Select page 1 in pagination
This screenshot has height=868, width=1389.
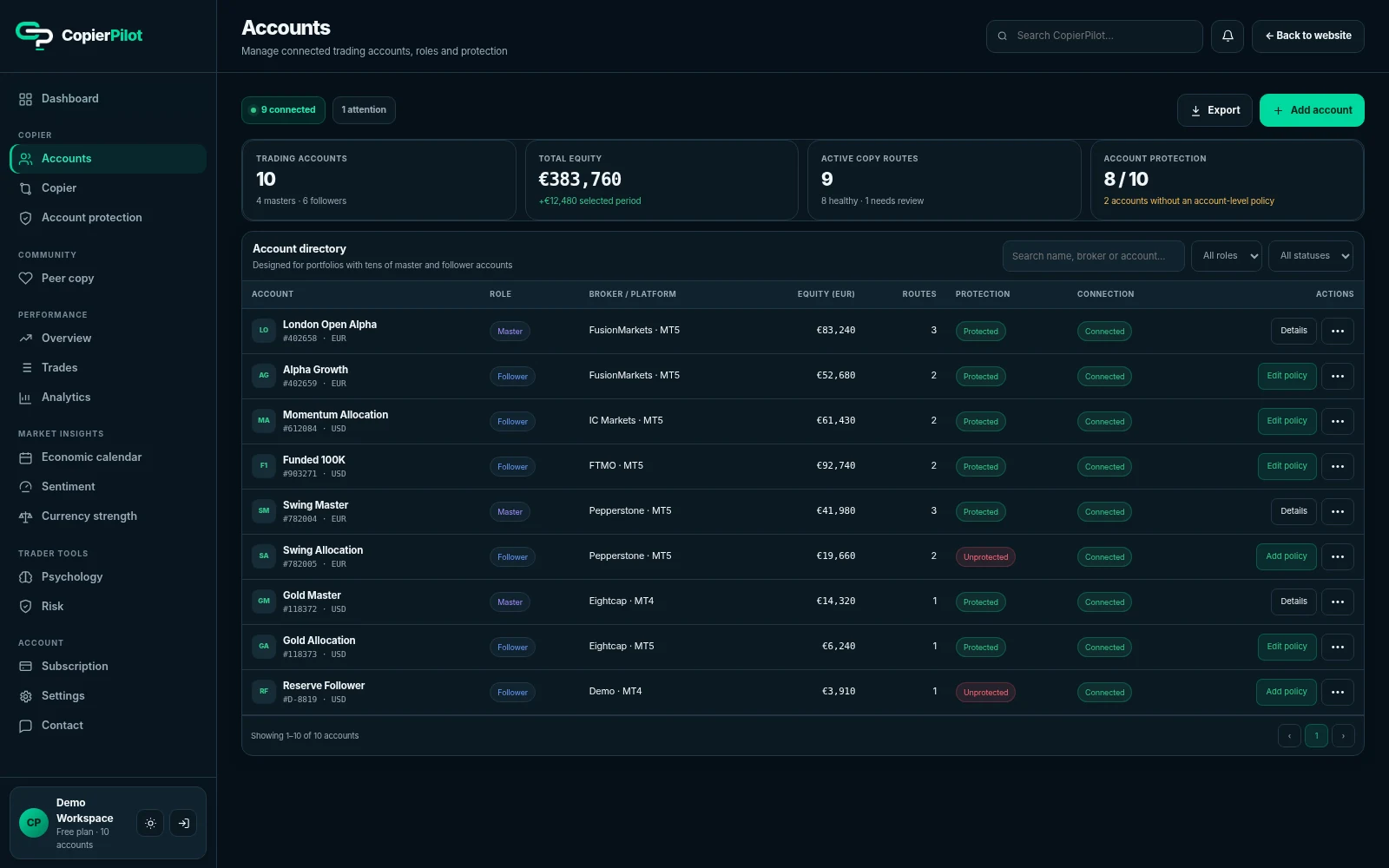point(1316,736)
